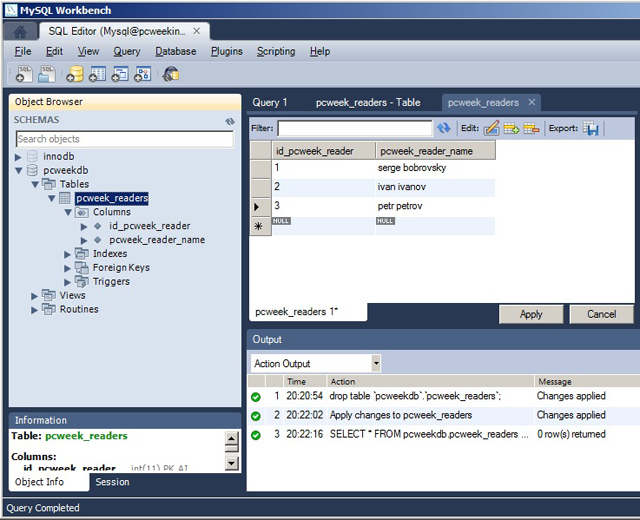Switch to pcweek_readers - Table tab
The height and width of the screenshot is (520, 640).
(x=368, y=102)
